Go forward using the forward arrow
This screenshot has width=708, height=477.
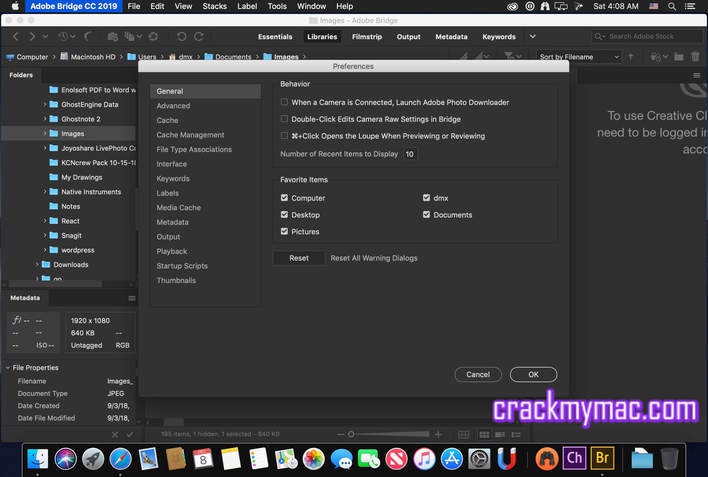tap(32, 37)
